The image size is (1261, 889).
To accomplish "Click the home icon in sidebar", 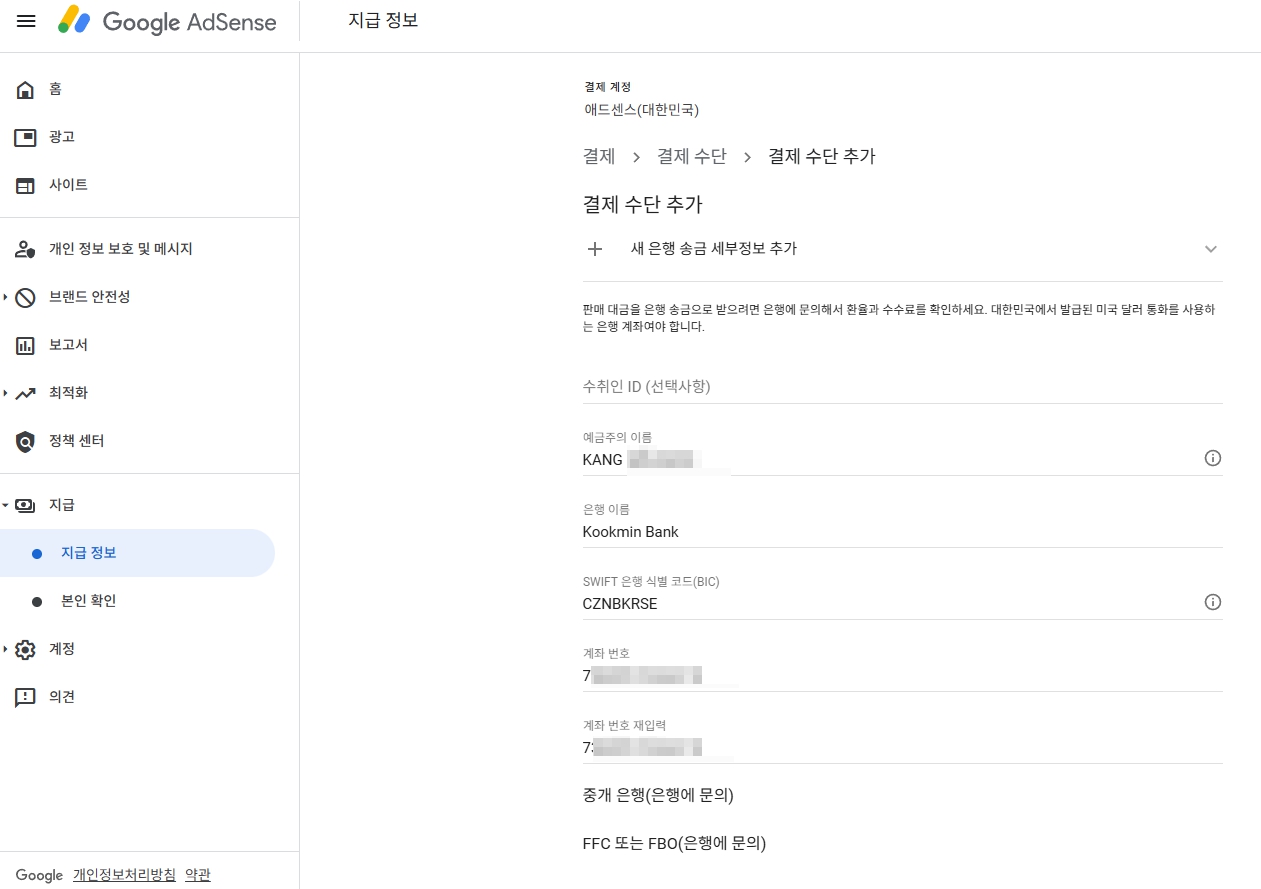I will 25,89.
